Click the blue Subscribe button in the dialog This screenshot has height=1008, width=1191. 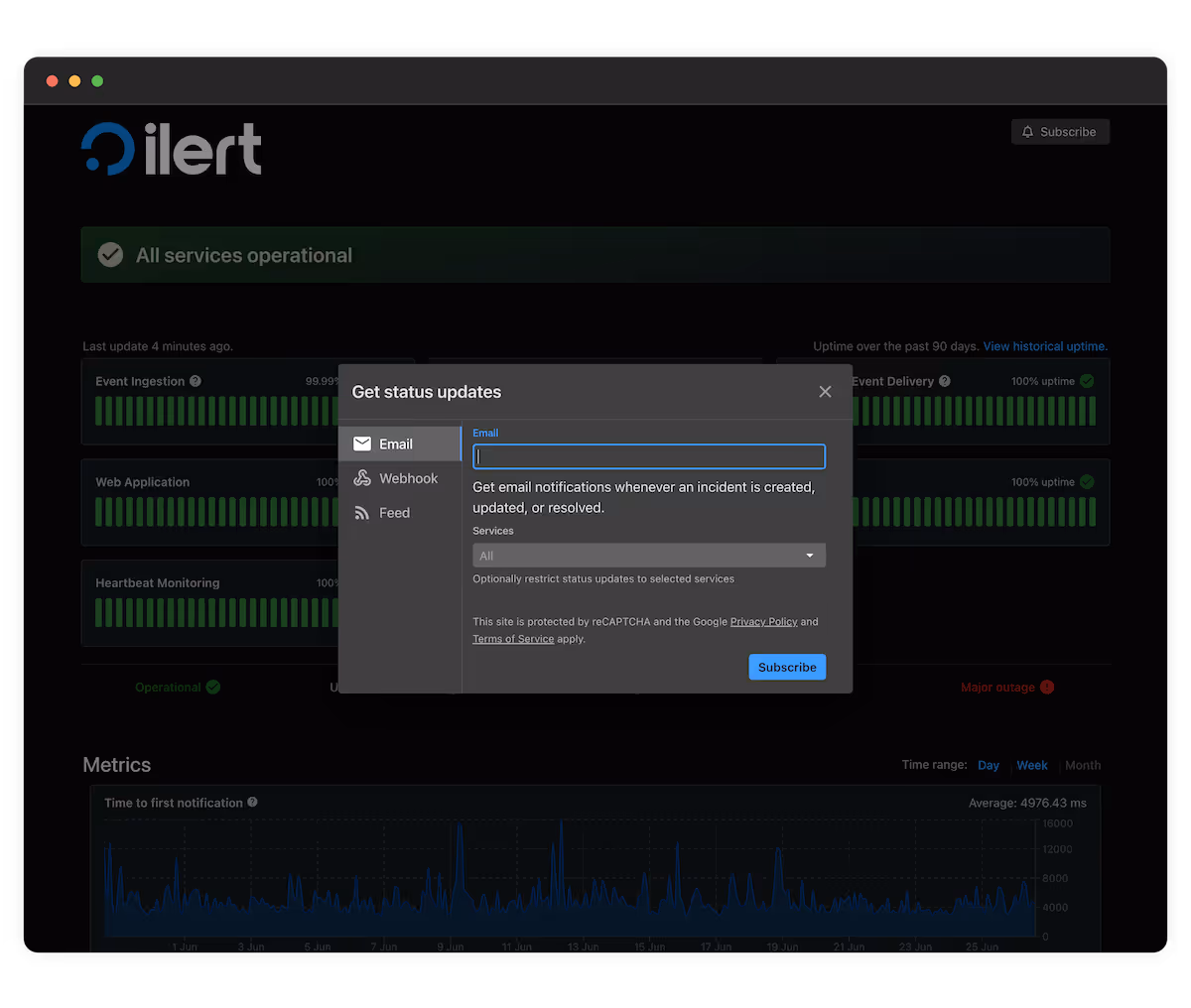[786, 667]
